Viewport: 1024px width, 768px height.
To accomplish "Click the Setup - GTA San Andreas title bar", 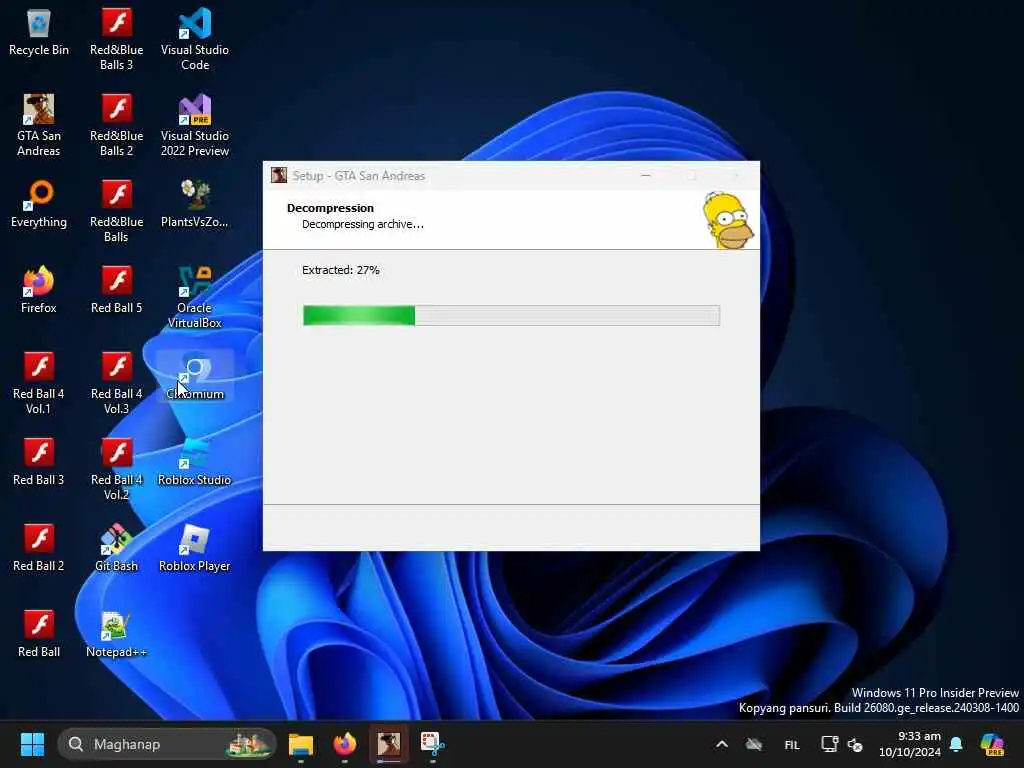I will coord(511,176).
